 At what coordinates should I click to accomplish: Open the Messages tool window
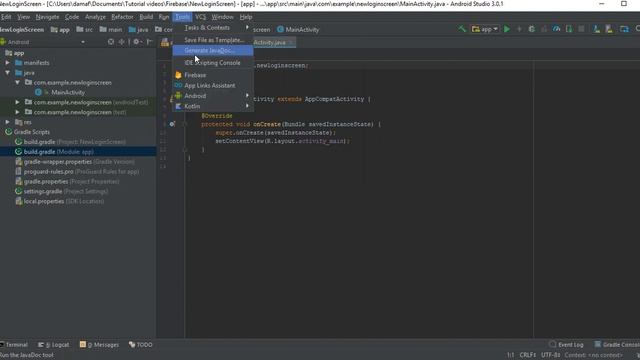99,345
